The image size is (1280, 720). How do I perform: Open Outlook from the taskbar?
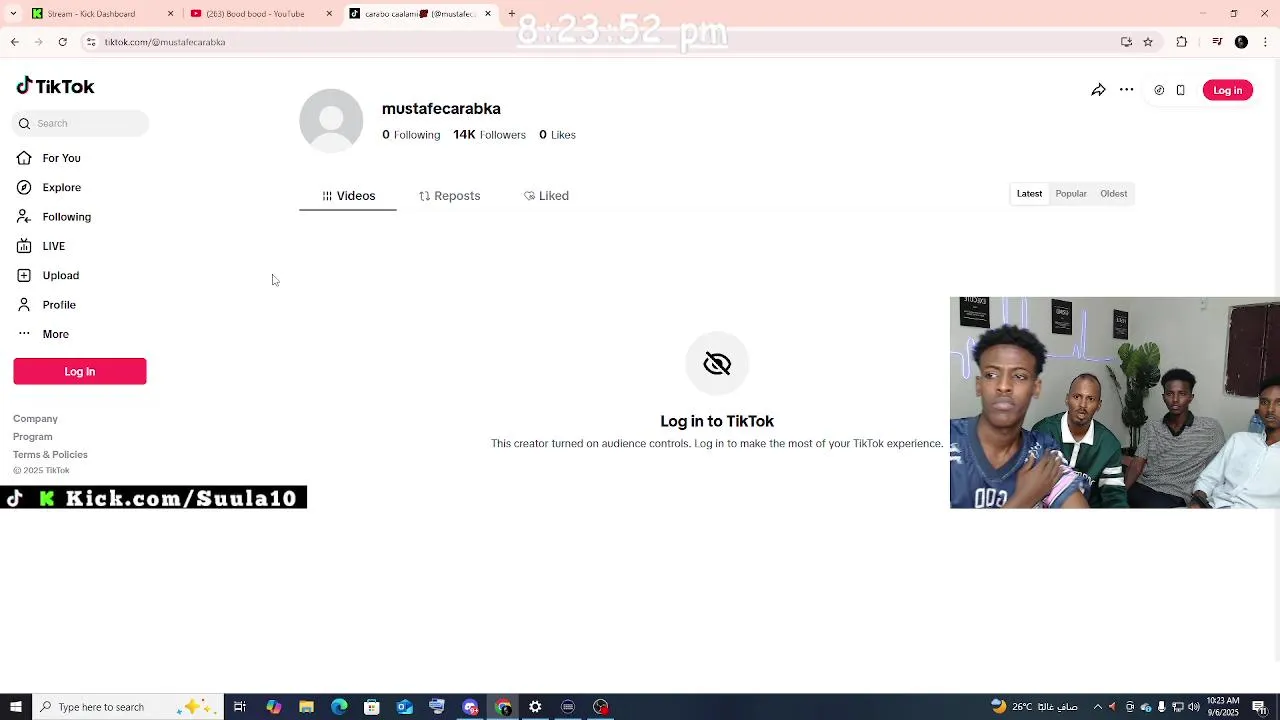(x=404, y=707)
